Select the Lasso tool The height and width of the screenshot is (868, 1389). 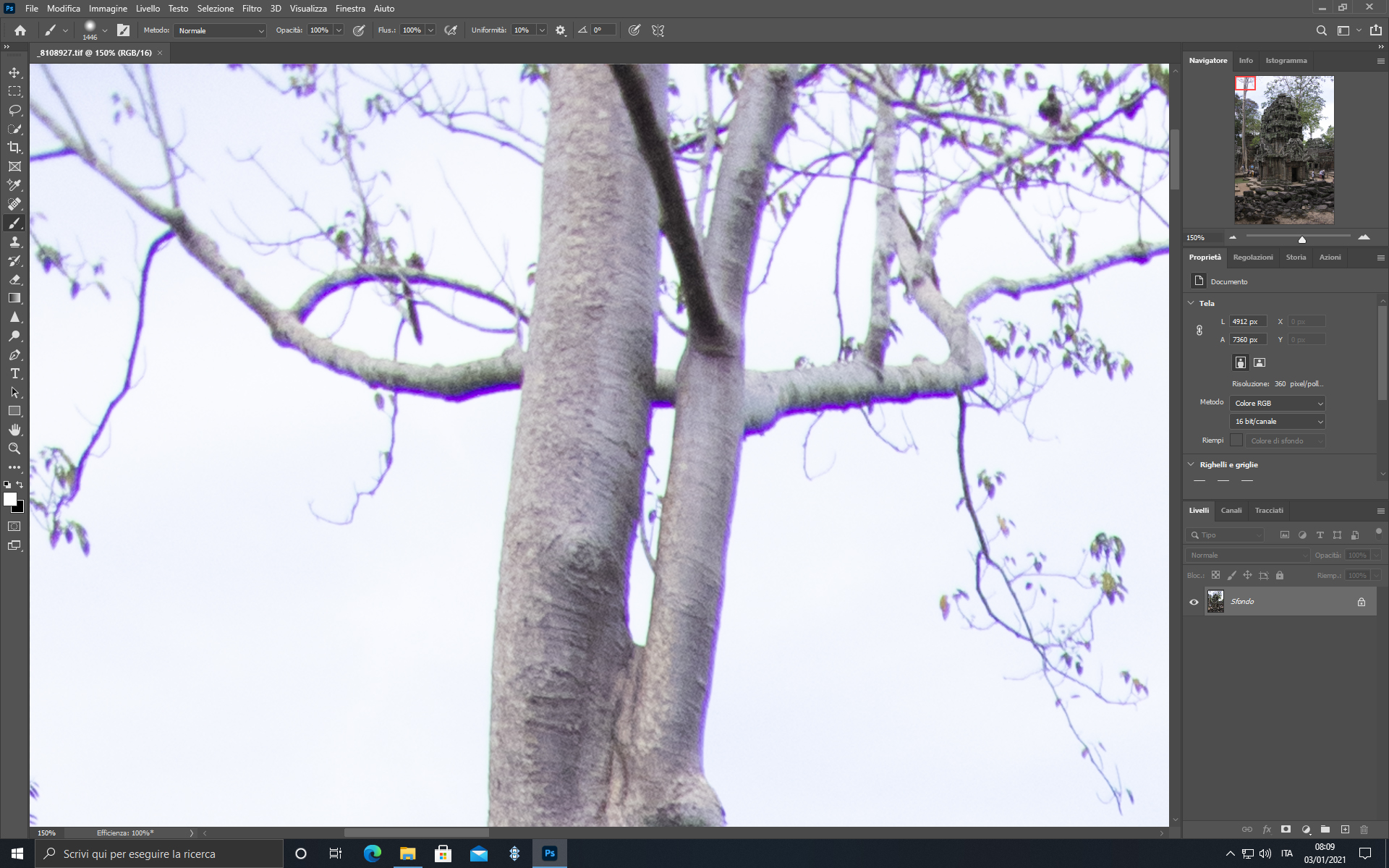click(14, 110)
